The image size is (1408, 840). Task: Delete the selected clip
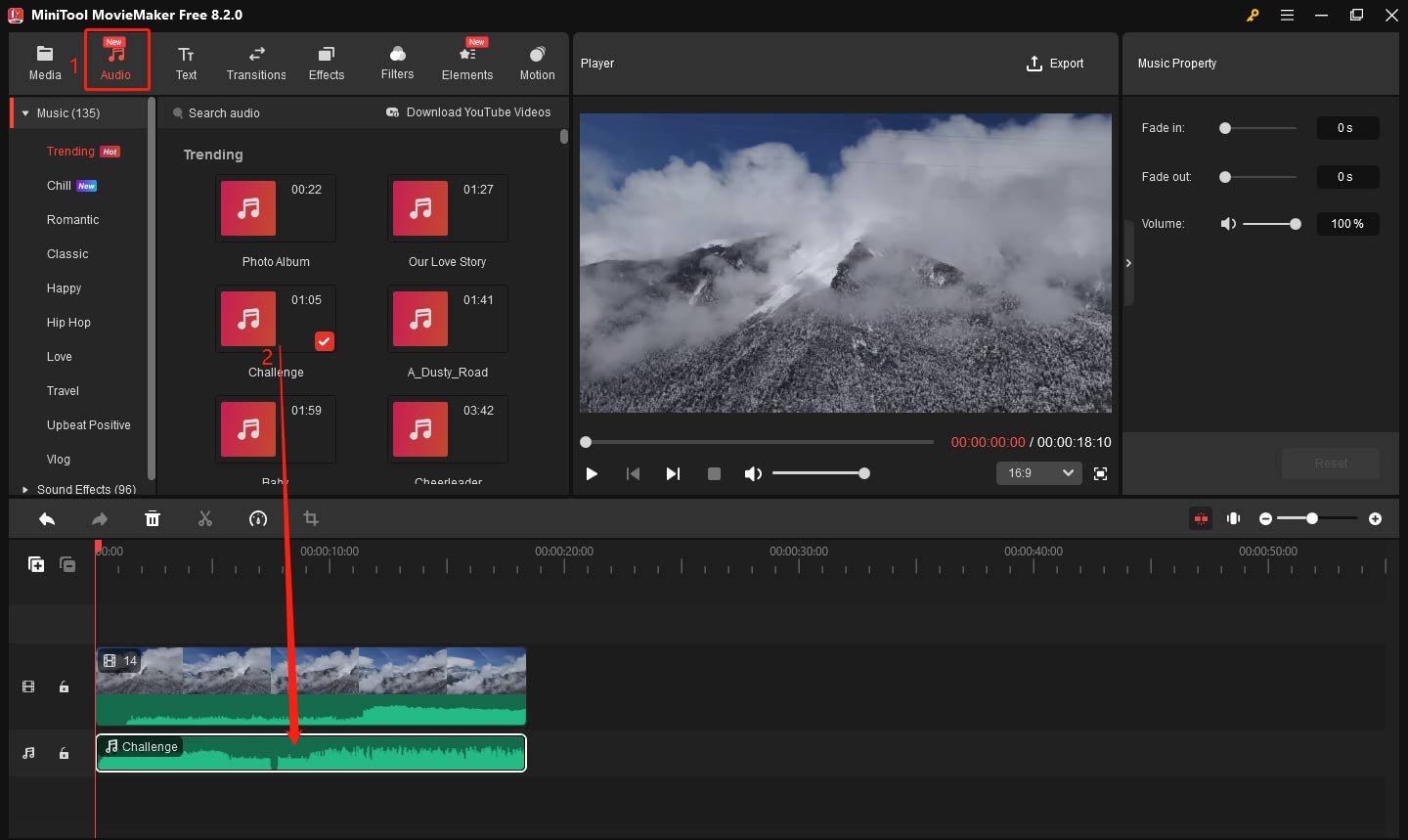(153, 518)
